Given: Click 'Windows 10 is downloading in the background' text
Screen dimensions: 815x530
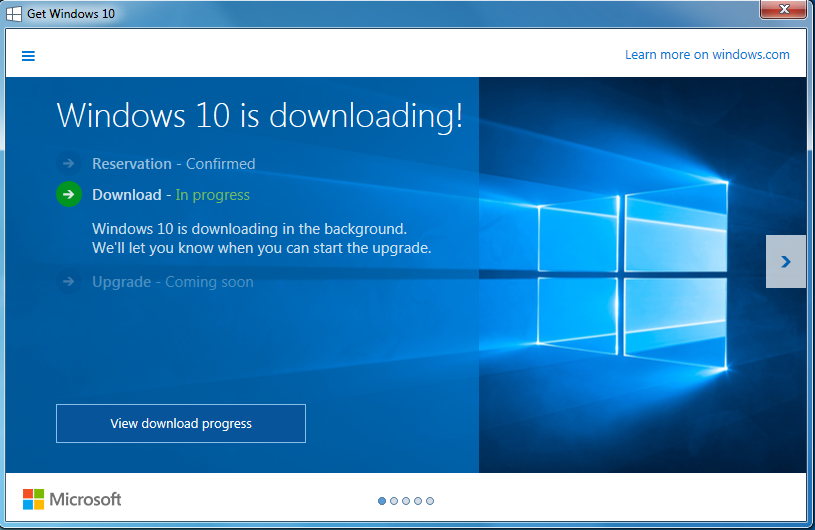Looking at the screenshot, I should tap(249, 229).
